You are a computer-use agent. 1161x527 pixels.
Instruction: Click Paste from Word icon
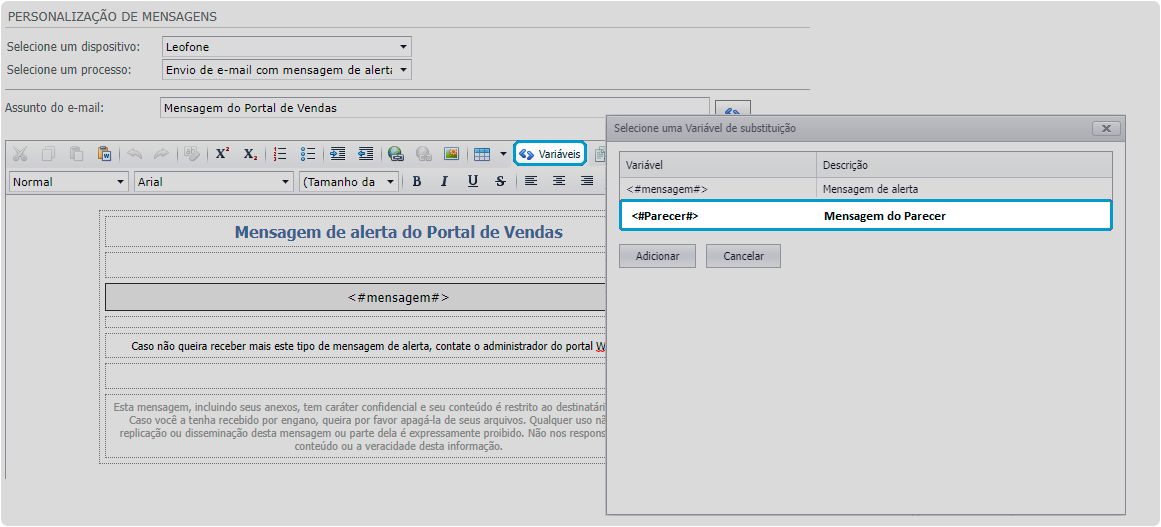point(104,154)
